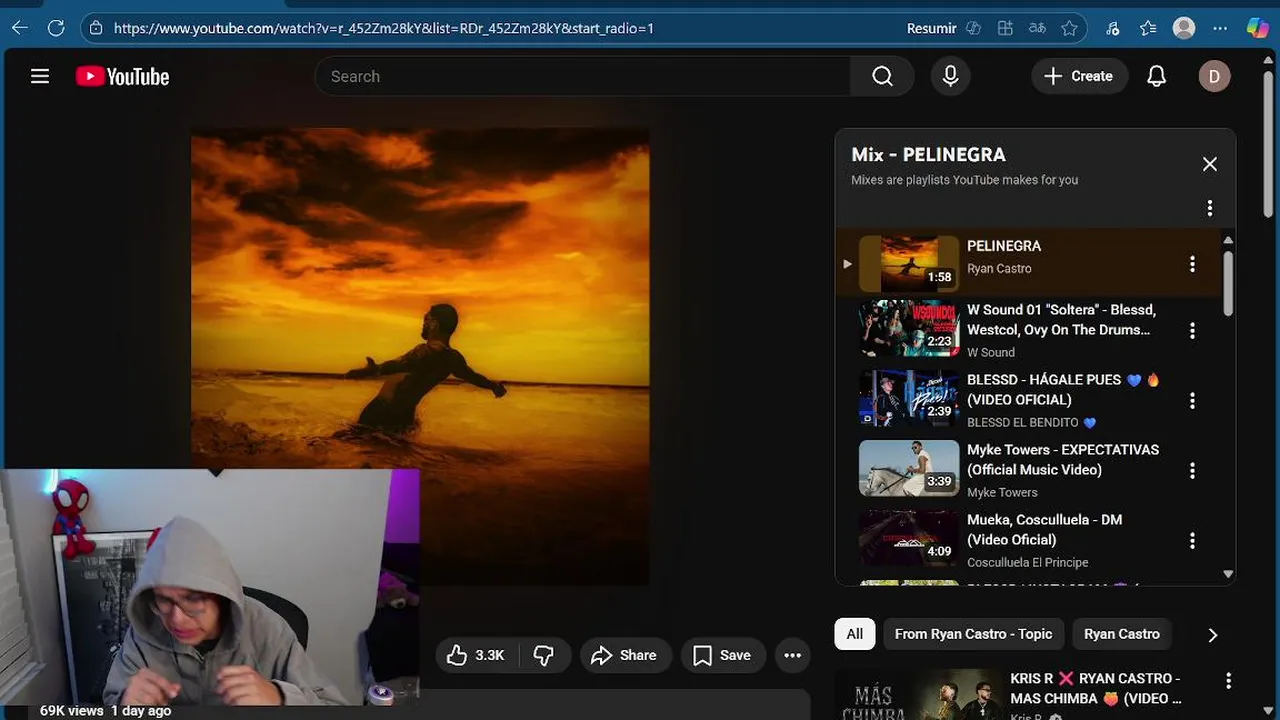Select the From Ryan Castro - Topic chip

point(973,634)
